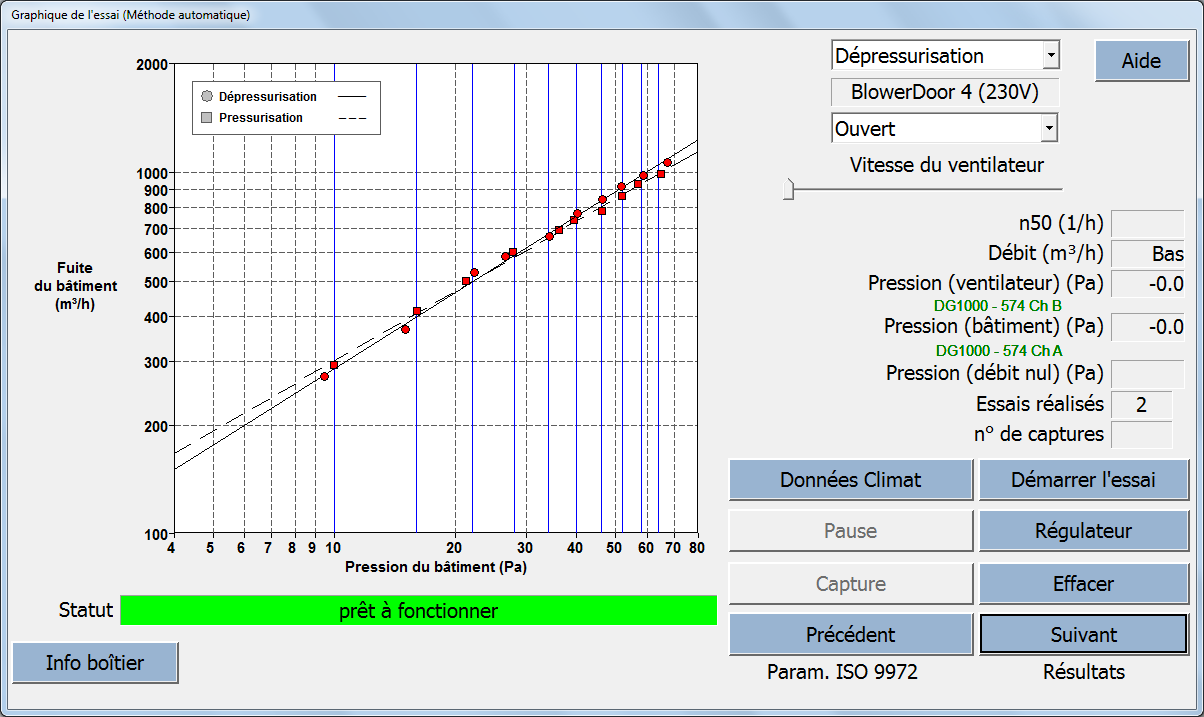Click the Vitesse du ventilateur label
Viewport: 1204px width, 717px height.
(x=947, y=164)
